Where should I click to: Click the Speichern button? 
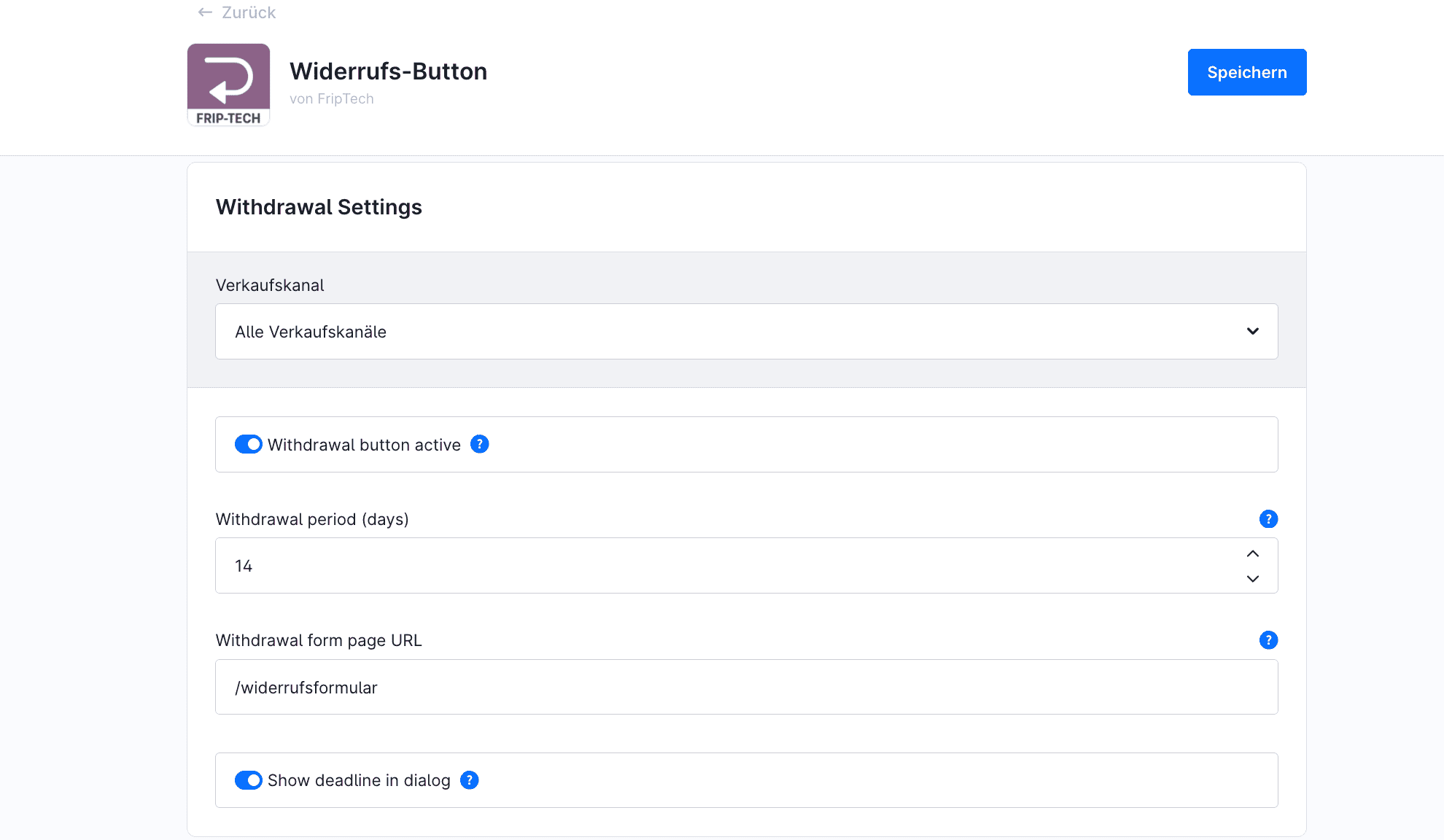click(1246, 72)
